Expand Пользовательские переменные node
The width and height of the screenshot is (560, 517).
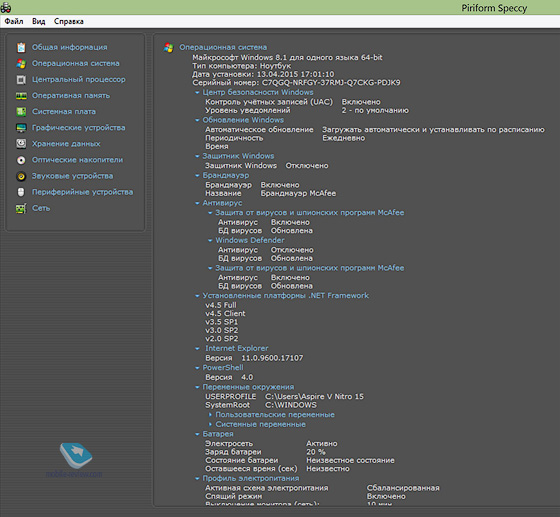(210, 415)
